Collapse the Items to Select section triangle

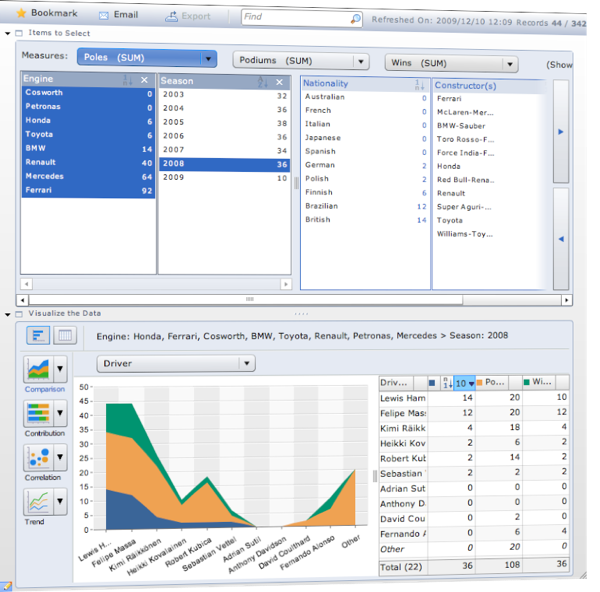click(x=7, y=34)
